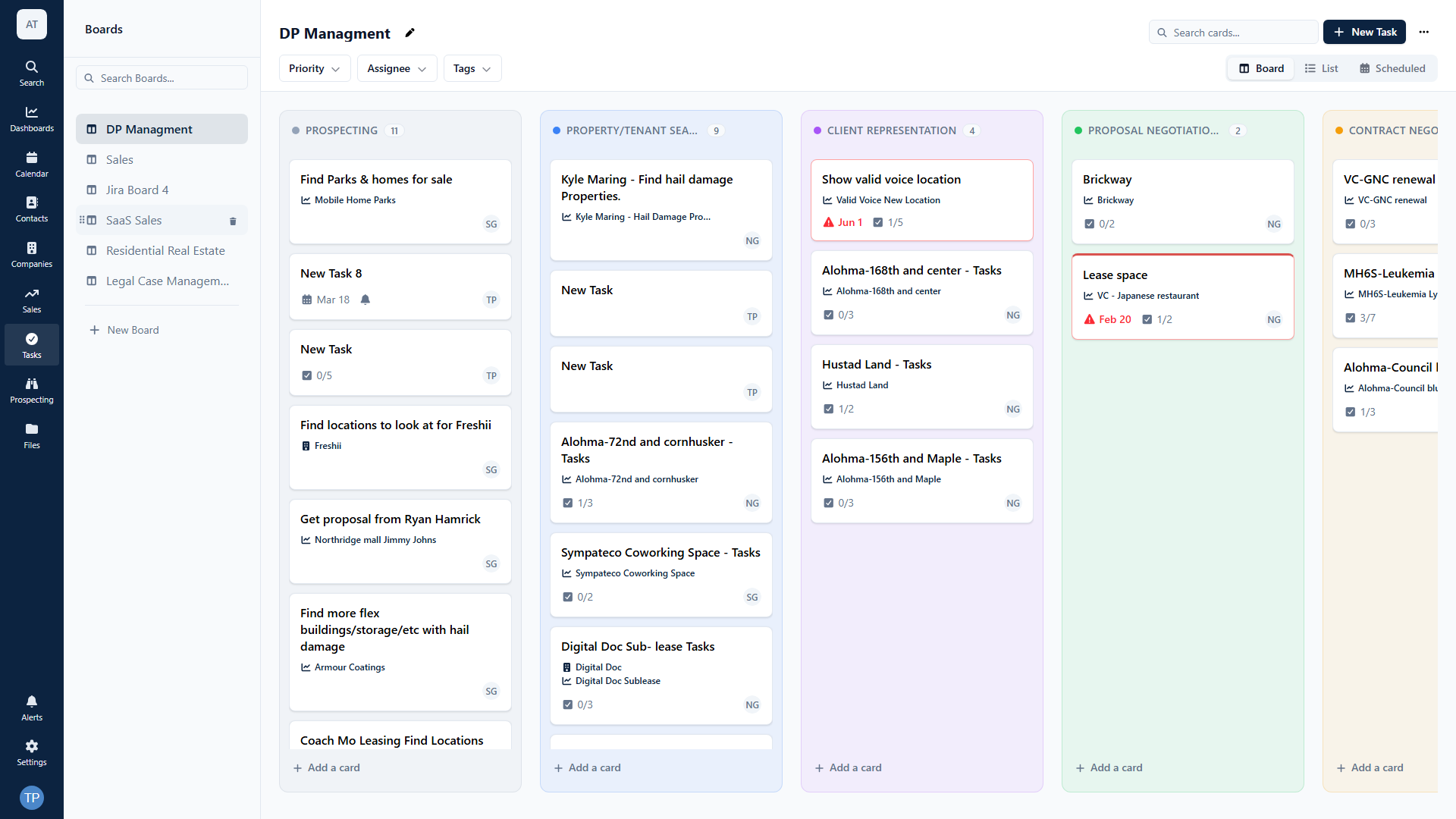Open Prospecting binoculars icon
1456x819 pixels.
coord(32,390)
